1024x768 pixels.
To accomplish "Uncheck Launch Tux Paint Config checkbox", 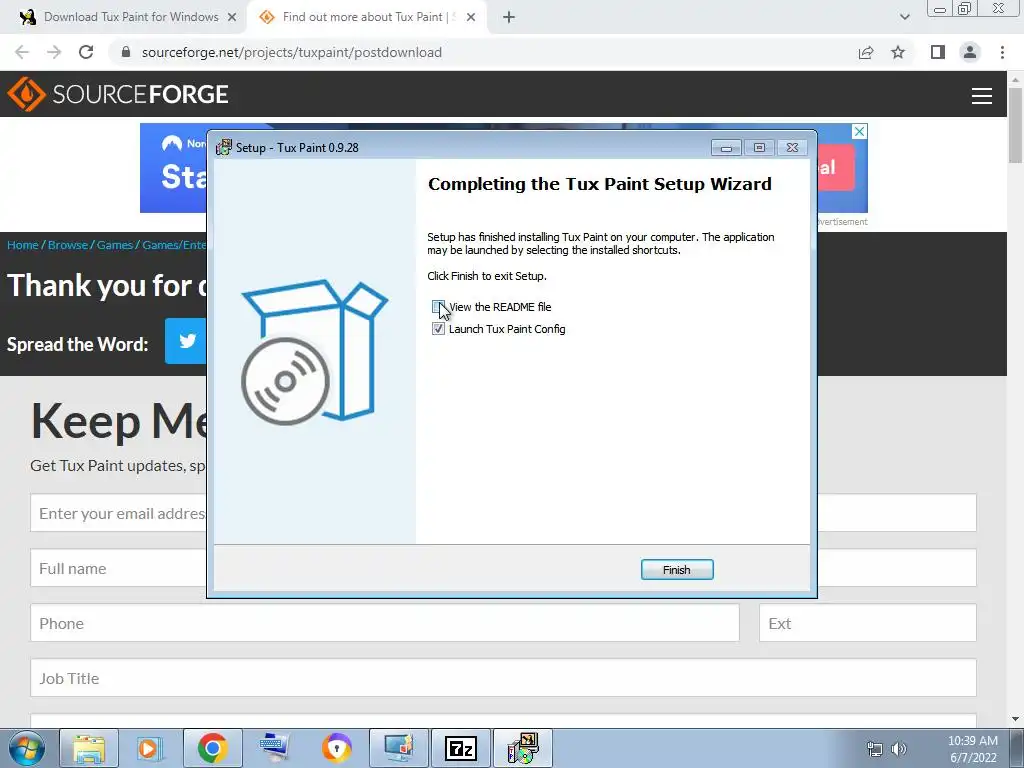I will (438, 329).
